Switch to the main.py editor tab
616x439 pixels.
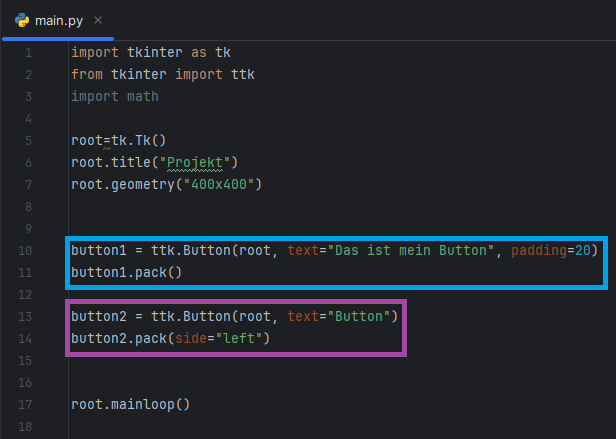pyautogui.click(x=59, y=20)
